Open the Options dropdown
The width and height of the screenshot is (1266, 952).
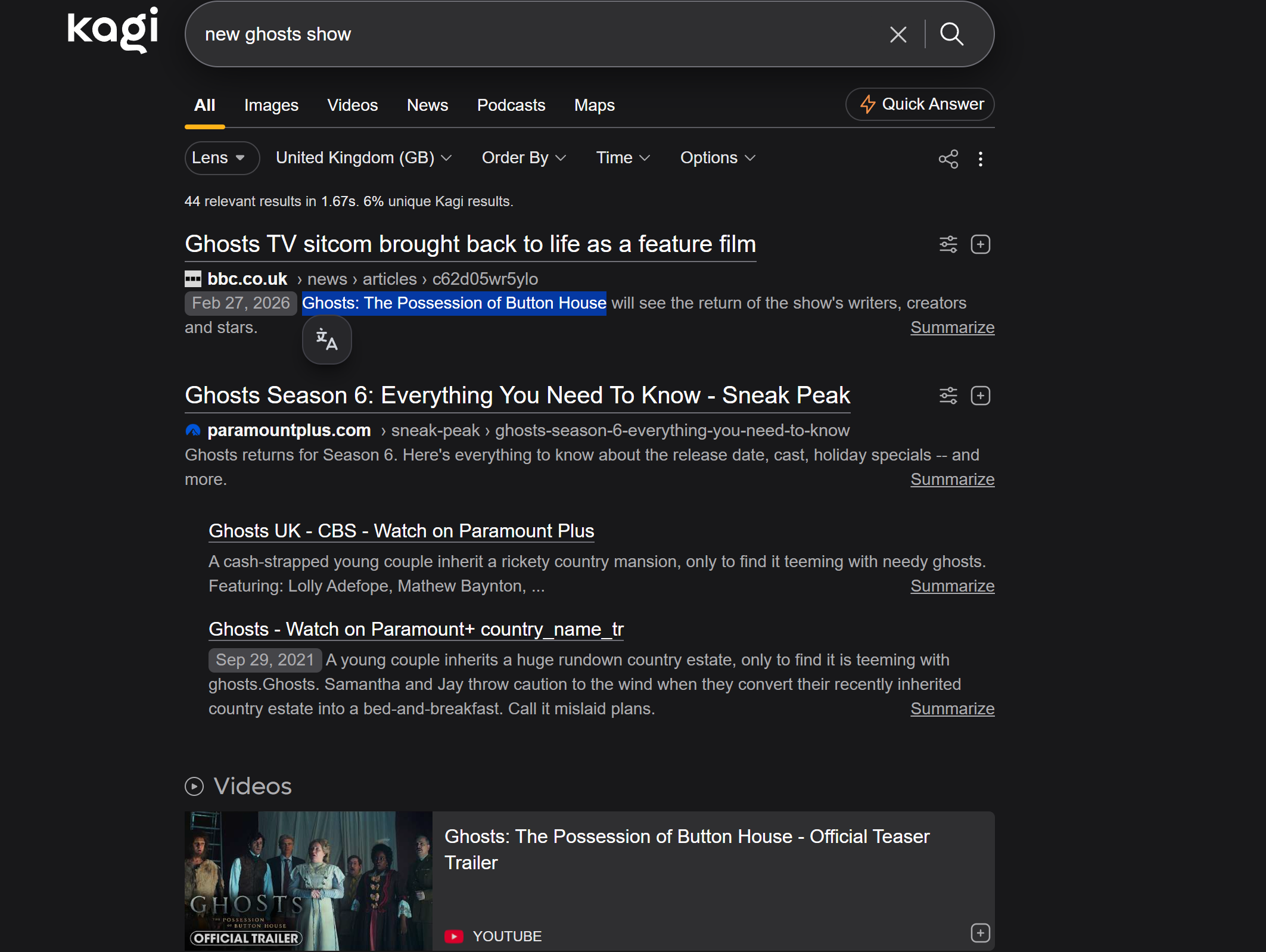pyautogui.click(x=718, y=158)
